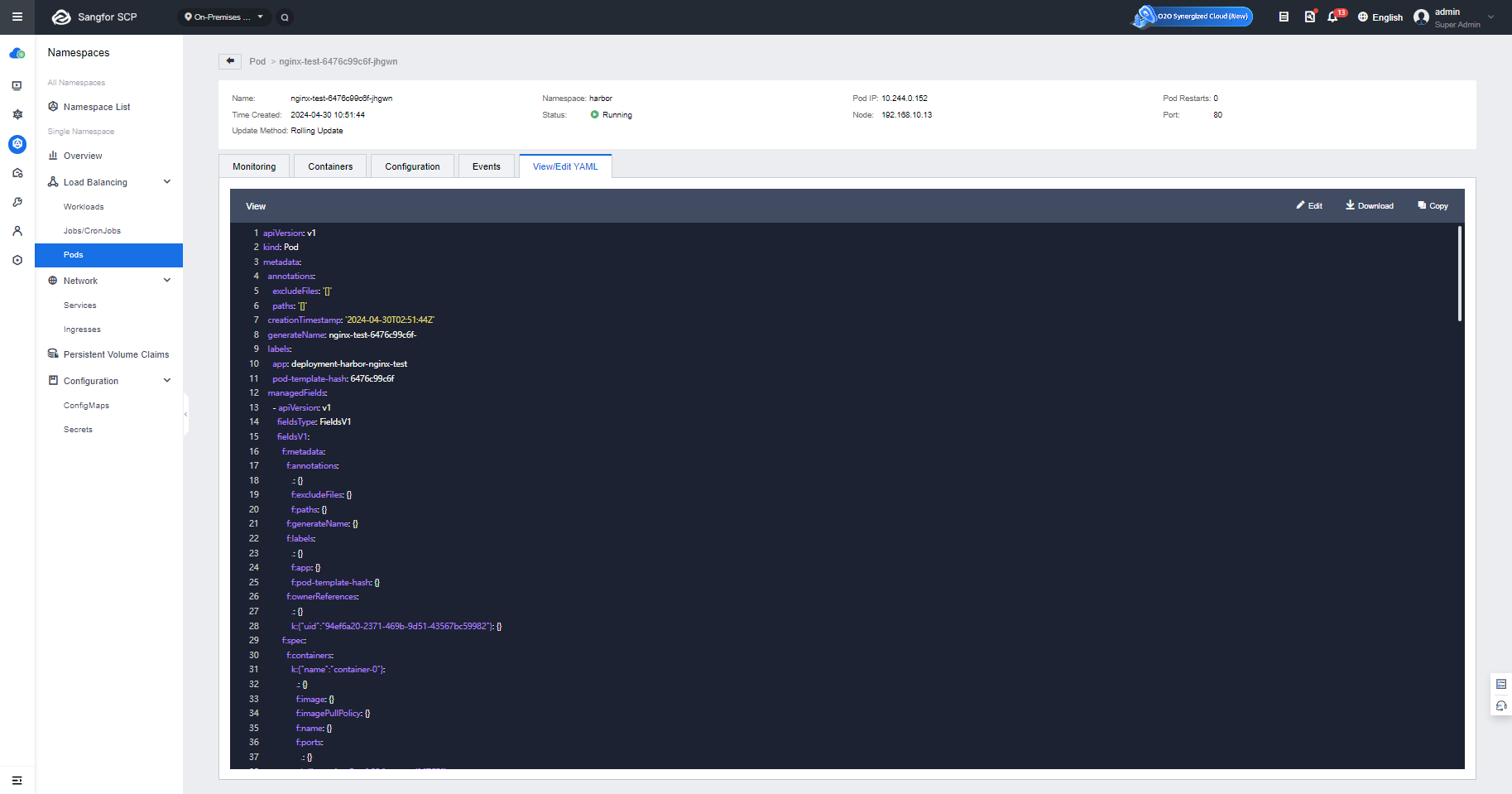Click the sidebar collapse handle arrow
Image resolution: width=1512 pixels, height=794 pixels.
tap(186, 414)
